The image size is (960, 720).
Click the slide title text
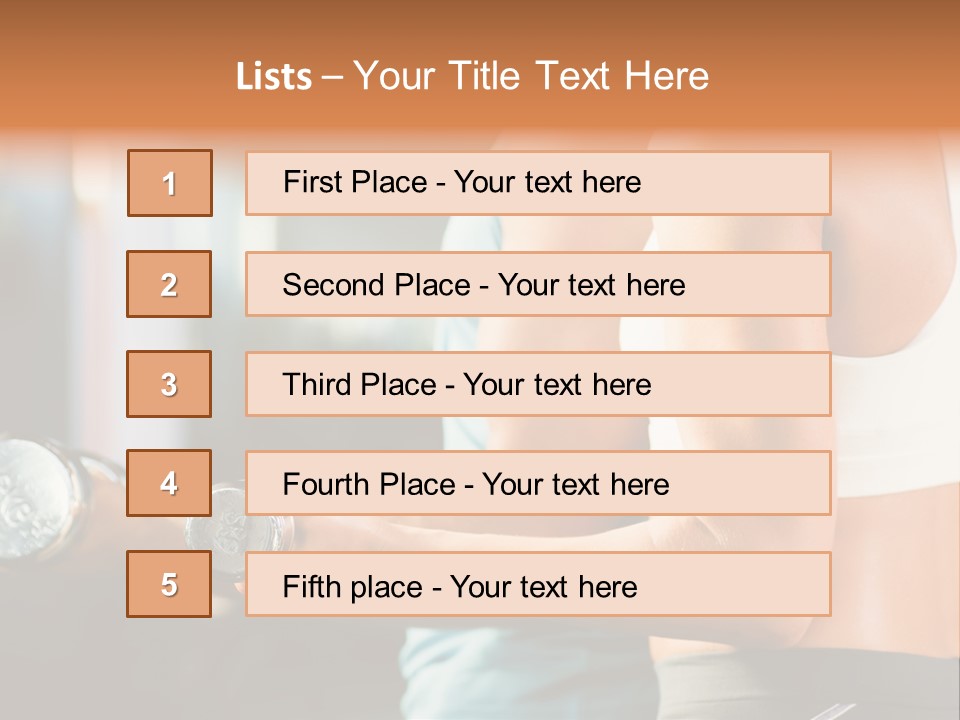[x=473, y=76]
